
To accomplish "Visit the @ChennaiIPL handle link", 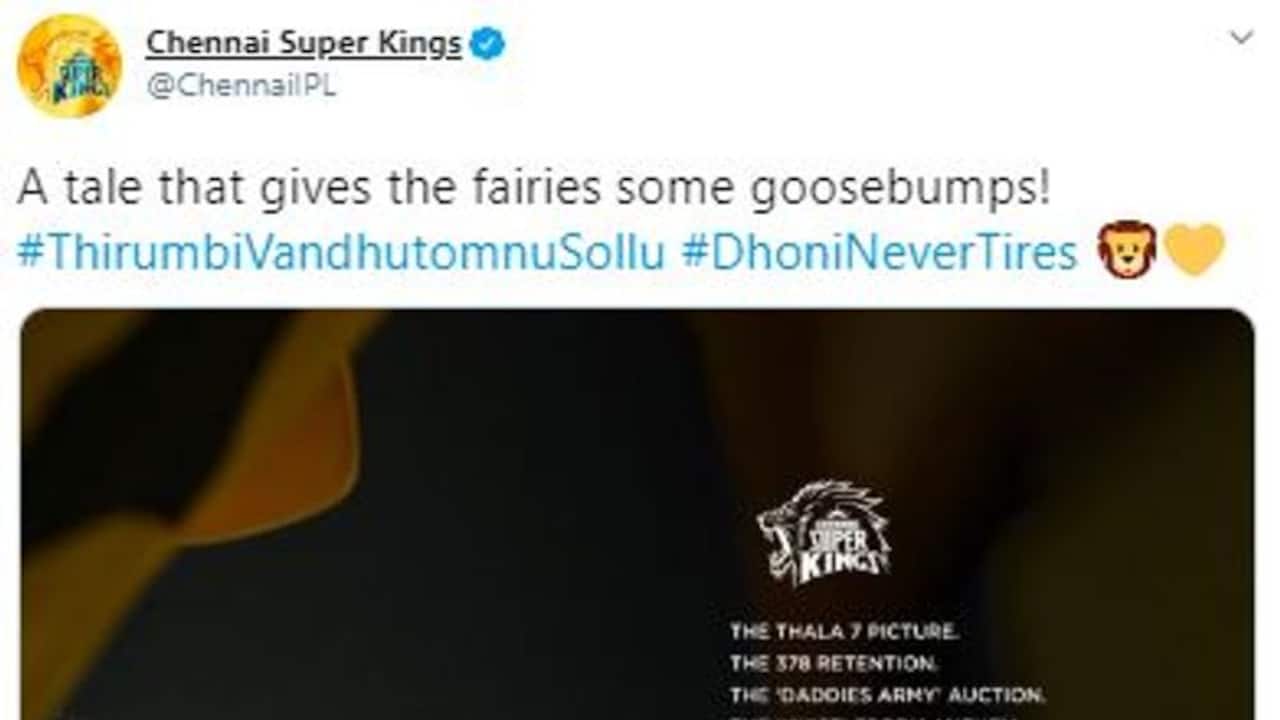I will pos(241,86).
